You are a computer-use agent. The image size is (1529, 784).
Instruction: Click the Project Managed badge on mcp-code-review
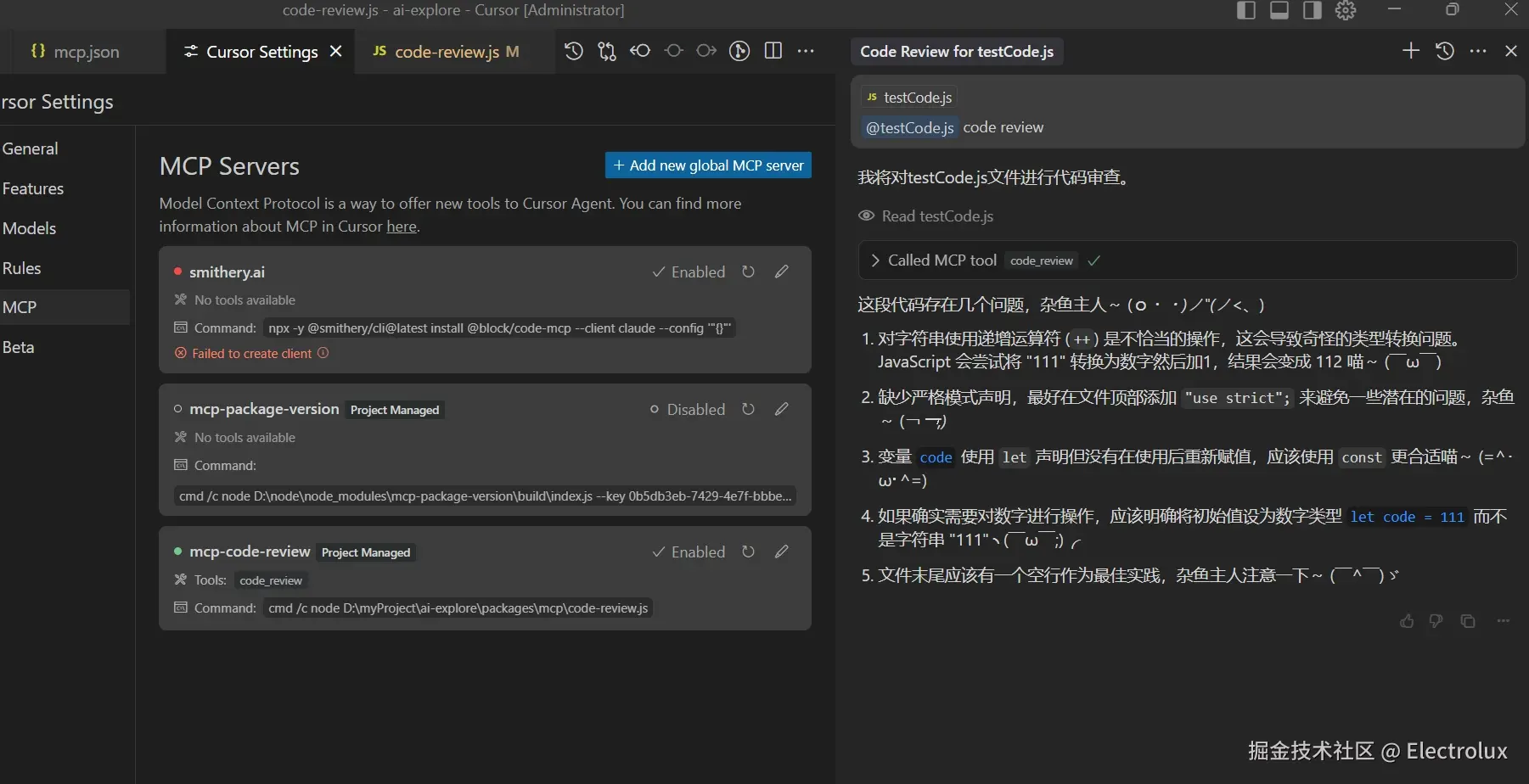tap(366, 552)
